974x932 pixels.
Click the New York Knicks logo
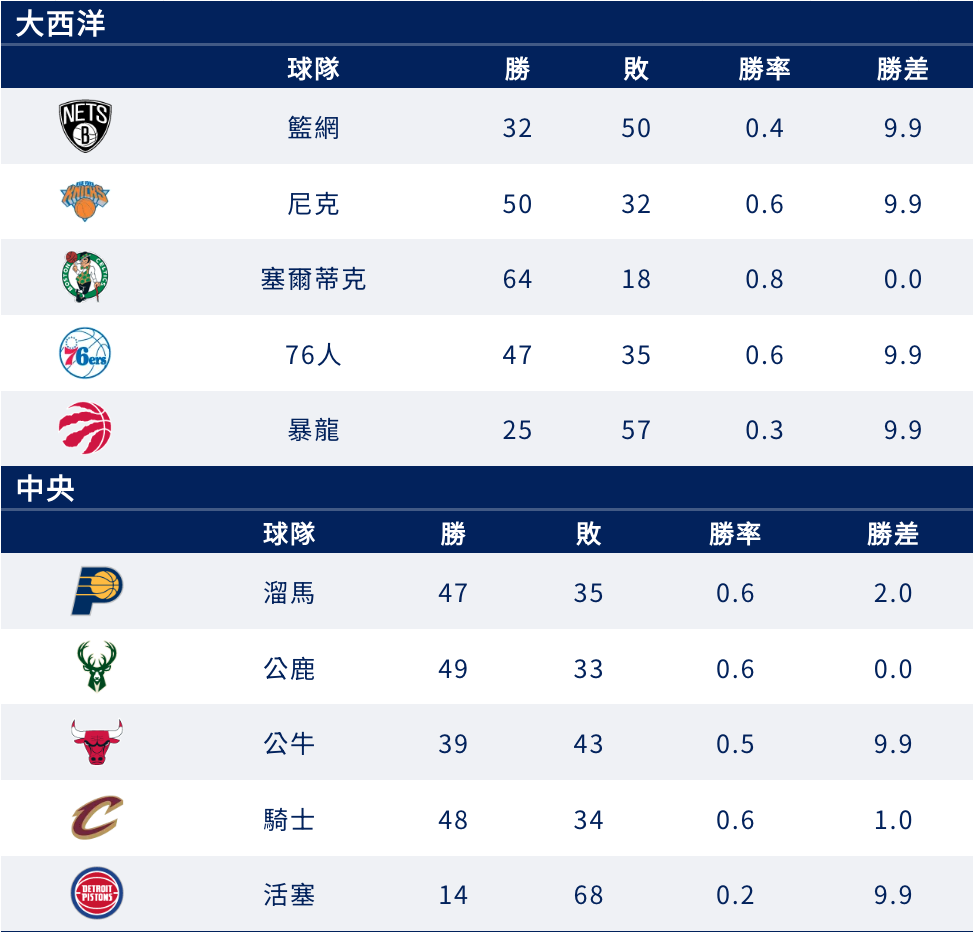[85, 201]
